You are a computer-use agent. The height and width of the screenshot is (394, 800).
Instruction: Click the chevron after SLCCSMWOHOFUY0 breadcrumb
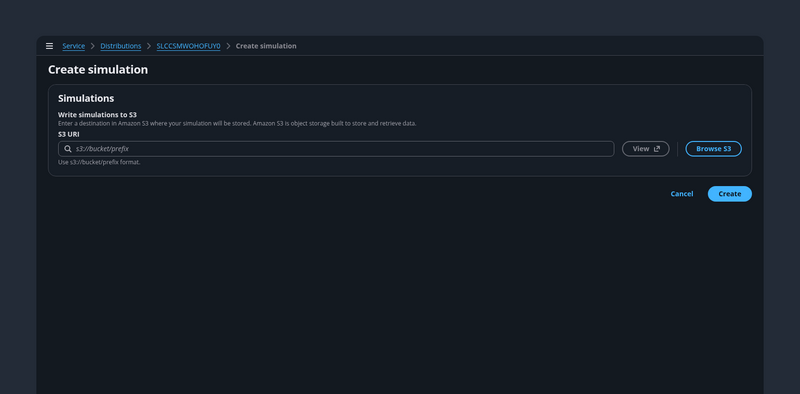pyautogui.click(x=228, y=46)
